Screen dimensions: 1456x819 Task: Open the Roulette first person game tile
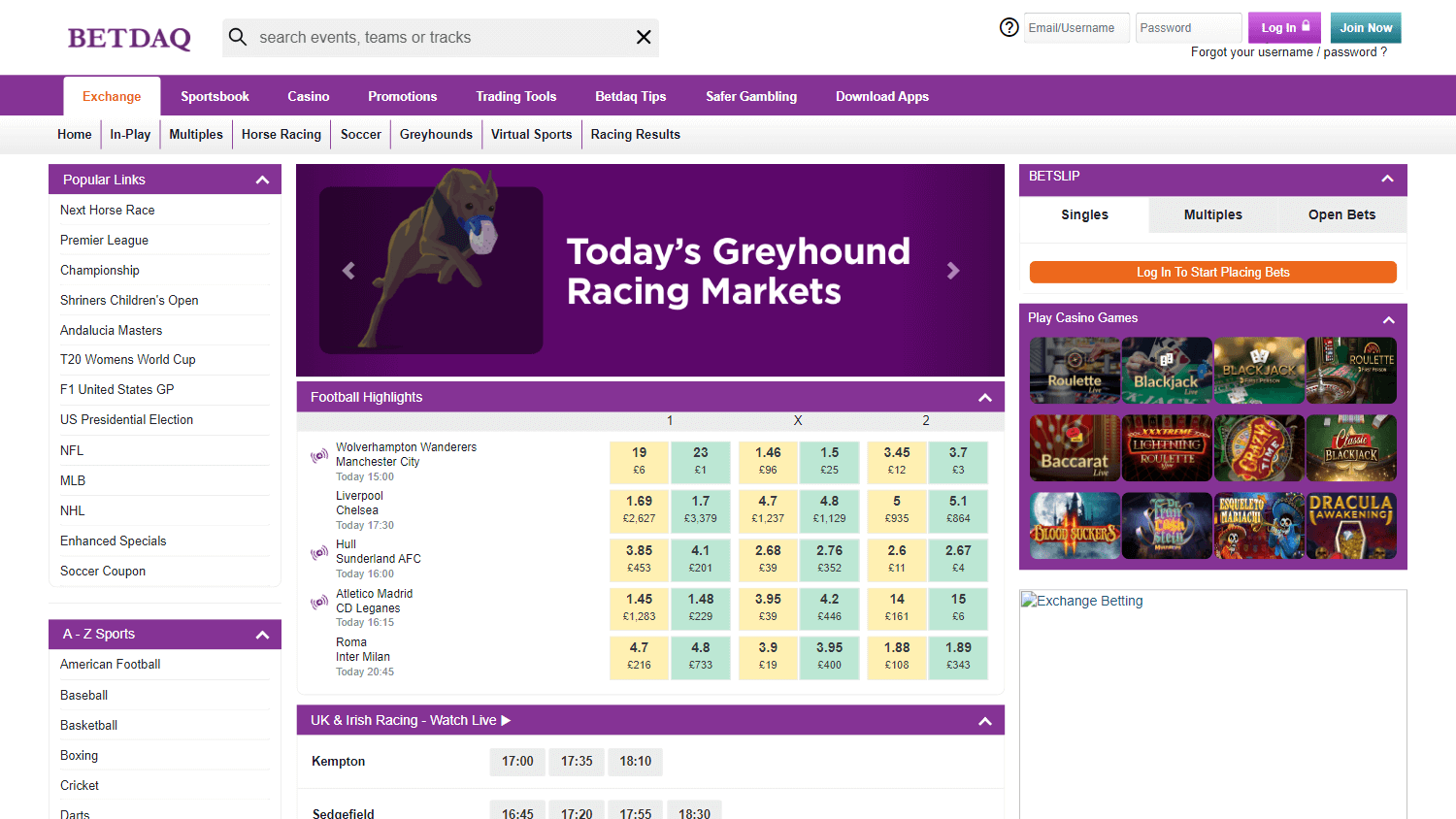pyautogui.click(x=1351, y=370)
